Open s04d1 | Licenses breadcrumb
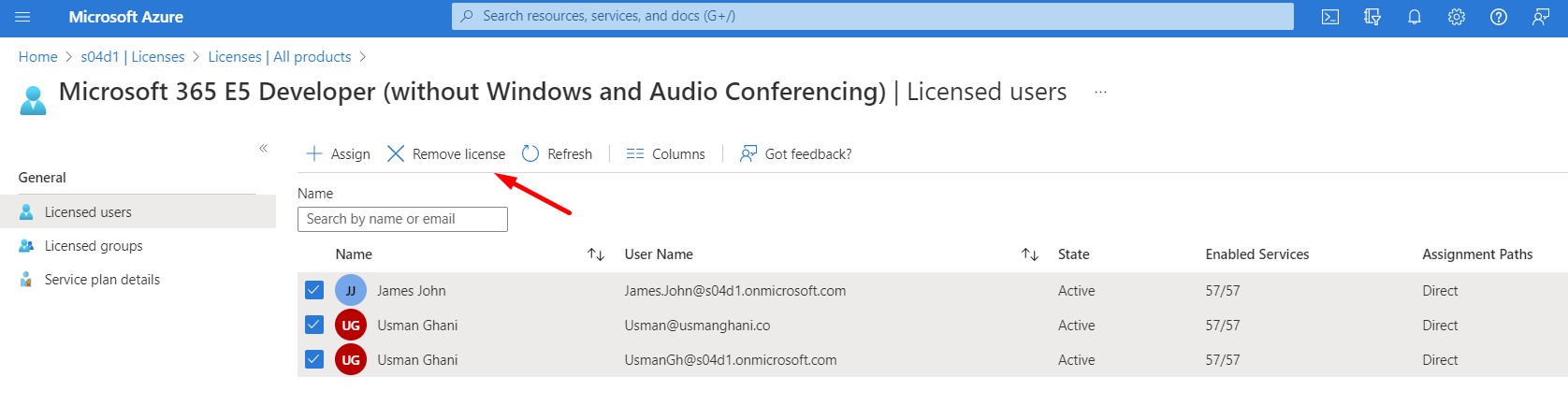The image size is (1568, 406). pos(133,57)
